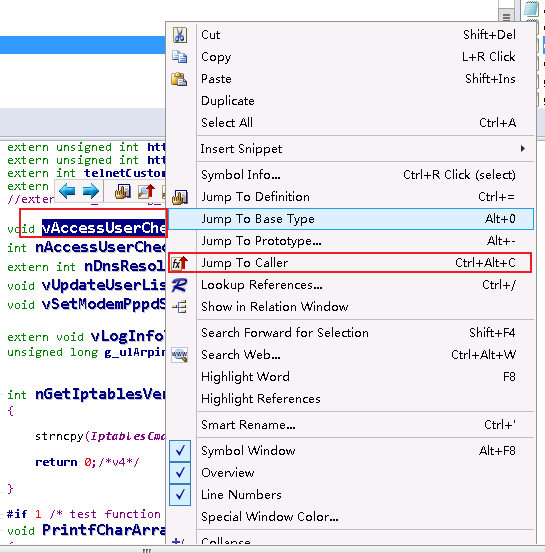This screenshot has height=553, width=545.
Task: Click the vLogInfo function name
Action: 128,336
